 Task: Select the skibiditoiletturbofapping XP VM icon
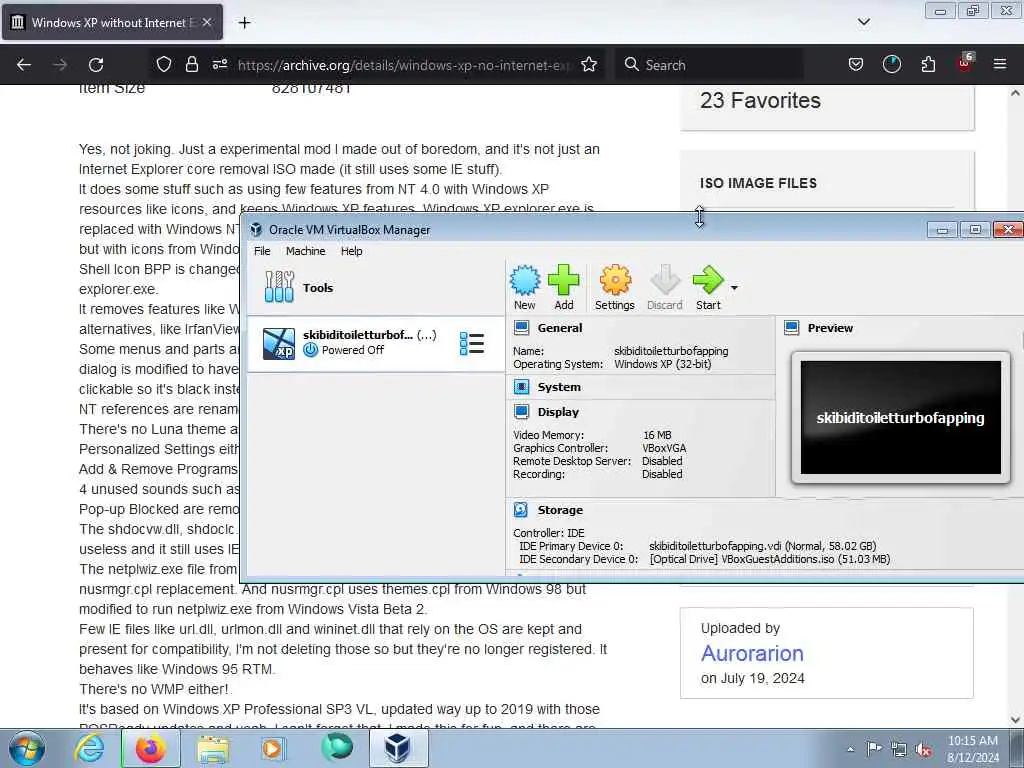[x=279, y=344]
